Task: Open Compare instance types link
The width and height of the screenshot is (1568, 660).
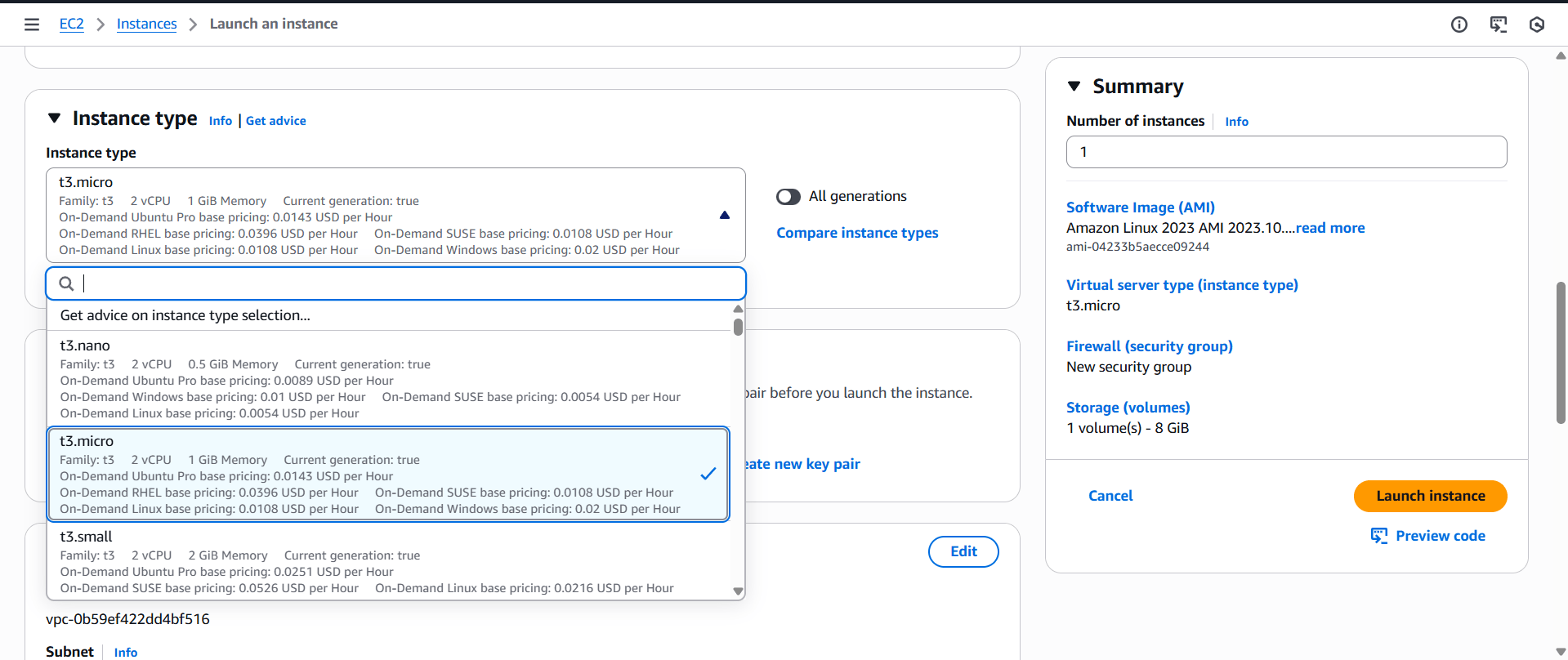Action: pos(857,233)
